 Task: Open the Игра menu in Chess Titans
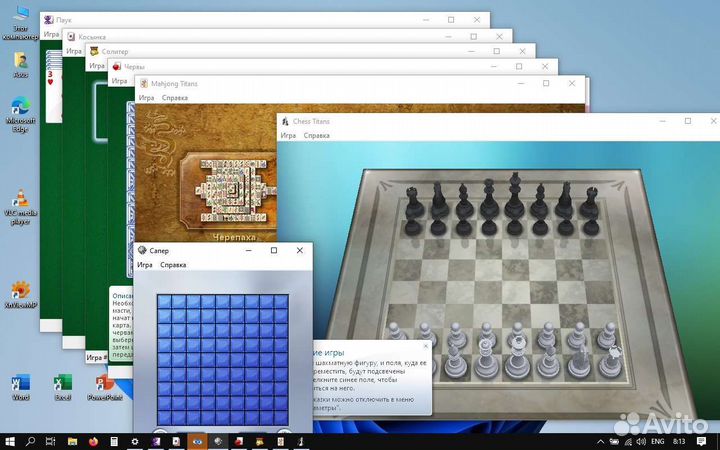[288, 135]
